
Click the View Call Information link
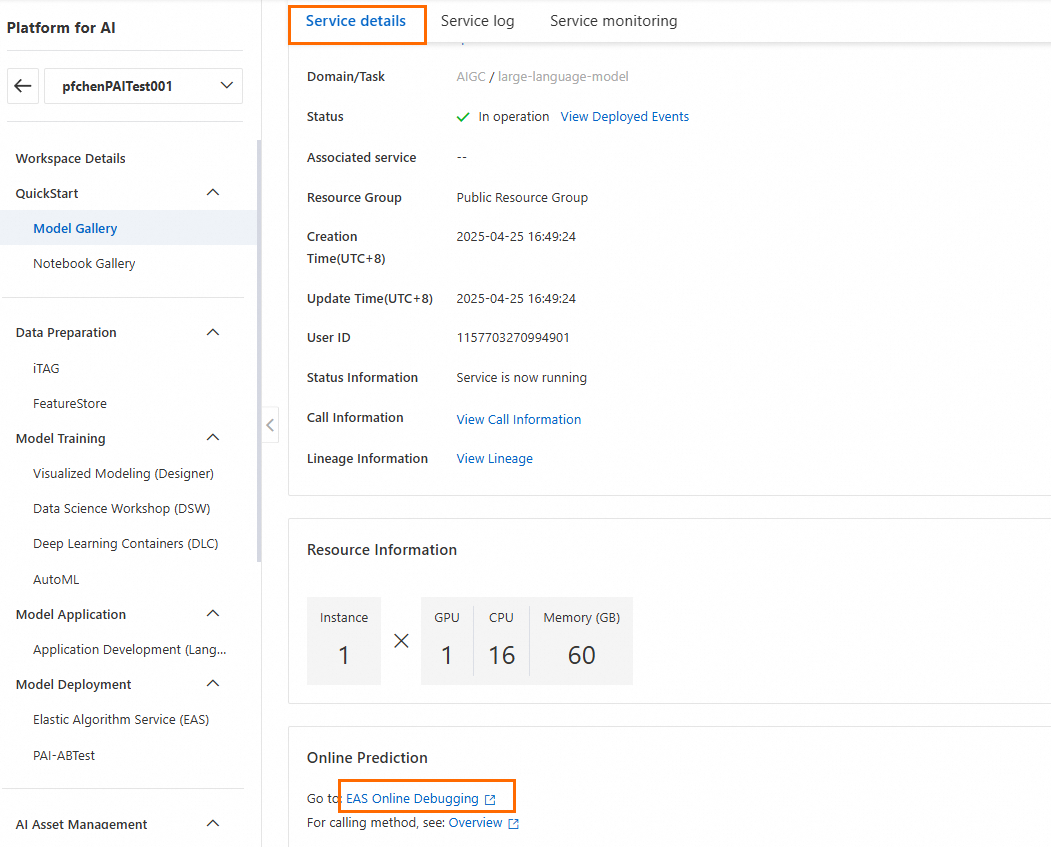[518, 419]
